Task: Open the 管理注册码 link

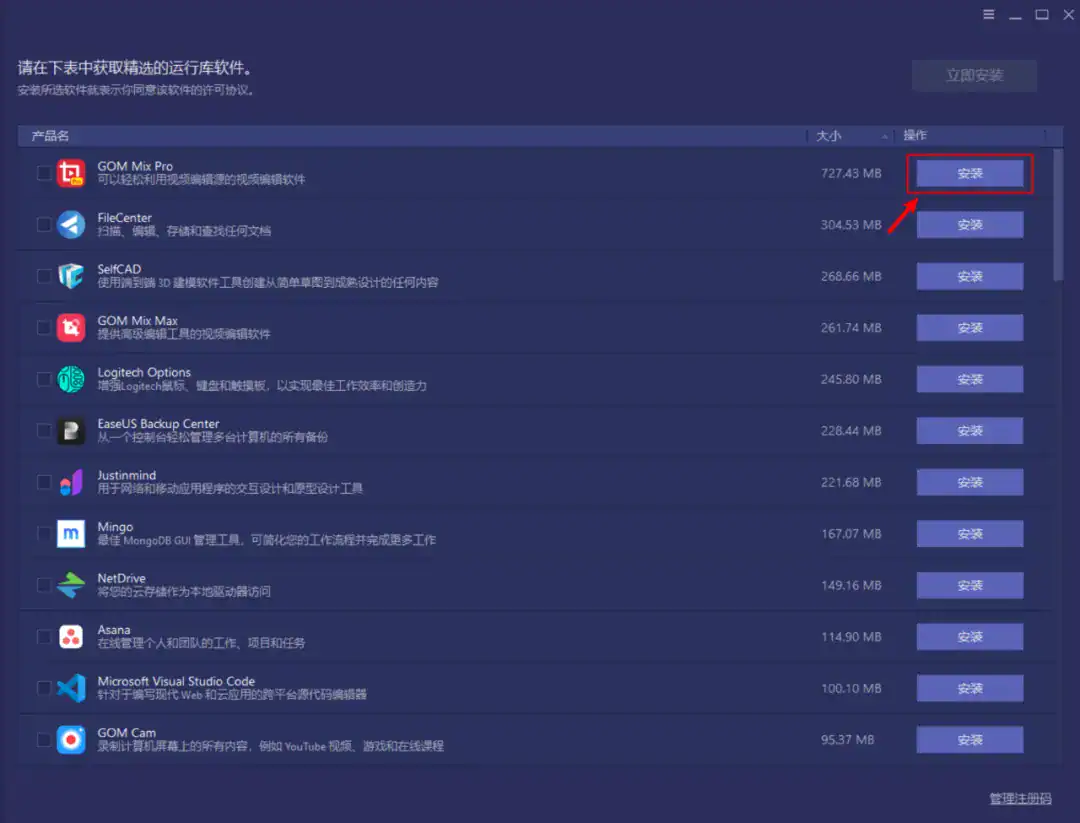Action: [x=1020, y=799]
